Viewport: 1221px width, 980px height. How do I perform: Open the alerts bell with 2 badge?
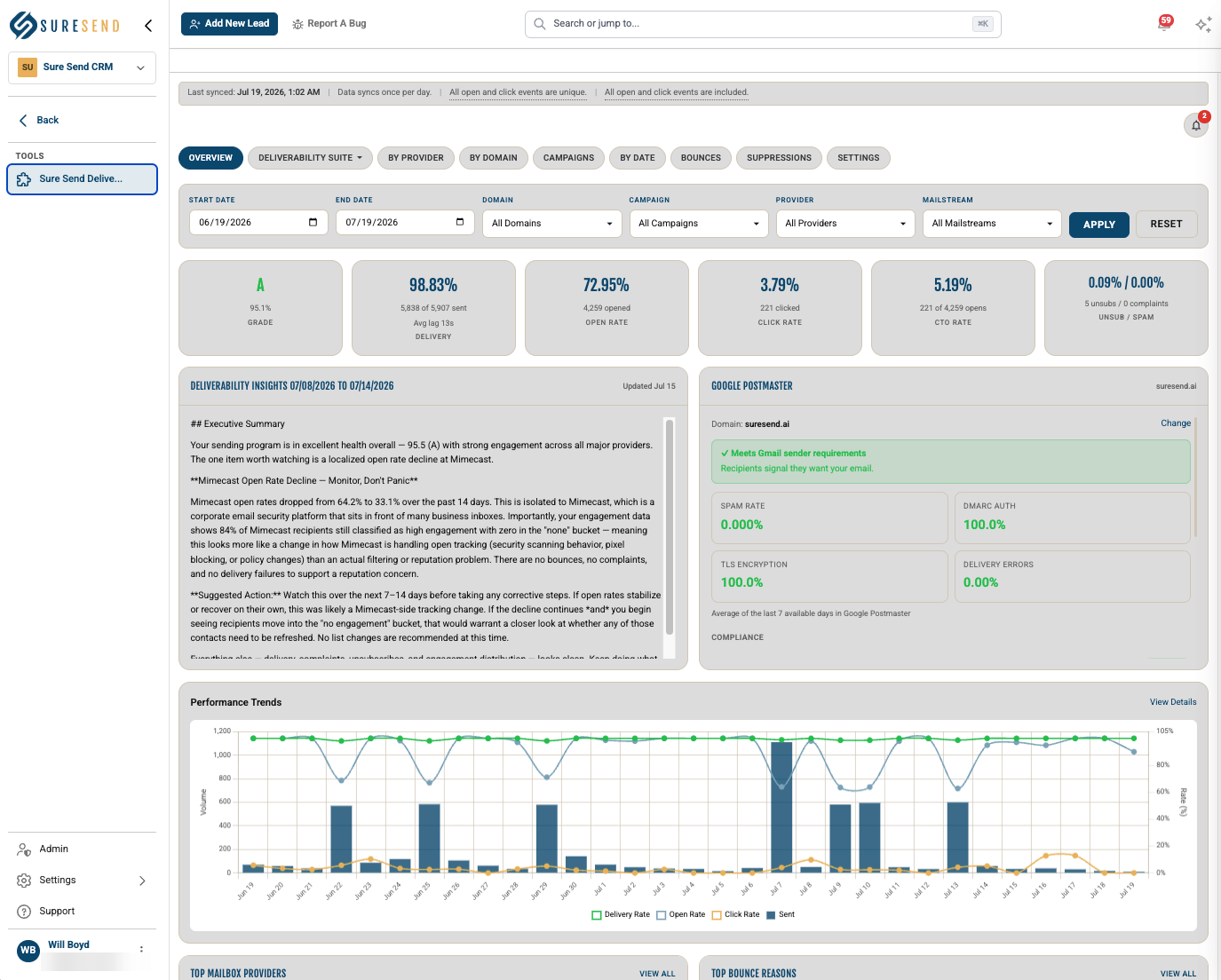(x=1196, y=125)
